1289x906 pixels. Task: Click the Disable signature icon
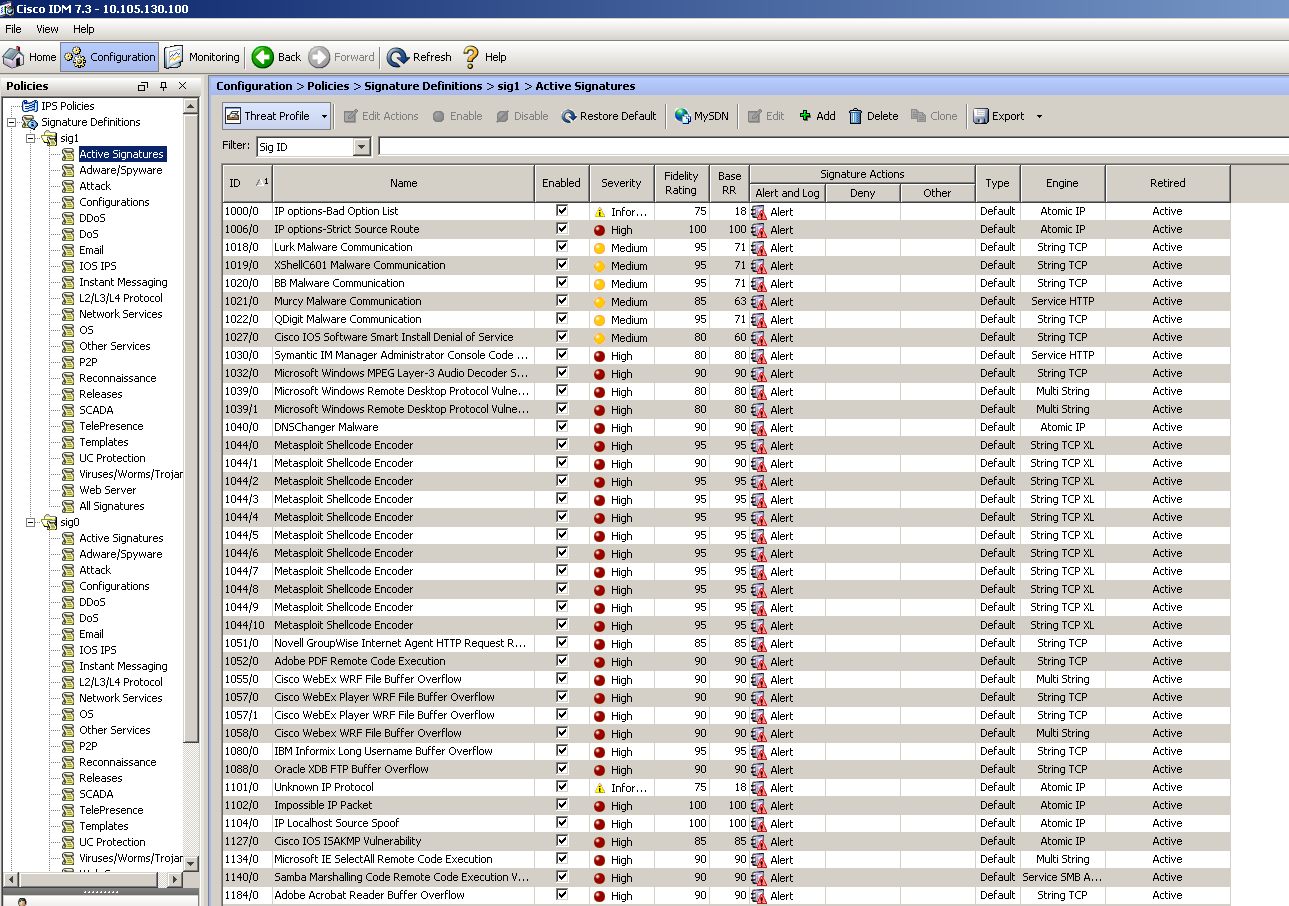[x=503, y=116]
